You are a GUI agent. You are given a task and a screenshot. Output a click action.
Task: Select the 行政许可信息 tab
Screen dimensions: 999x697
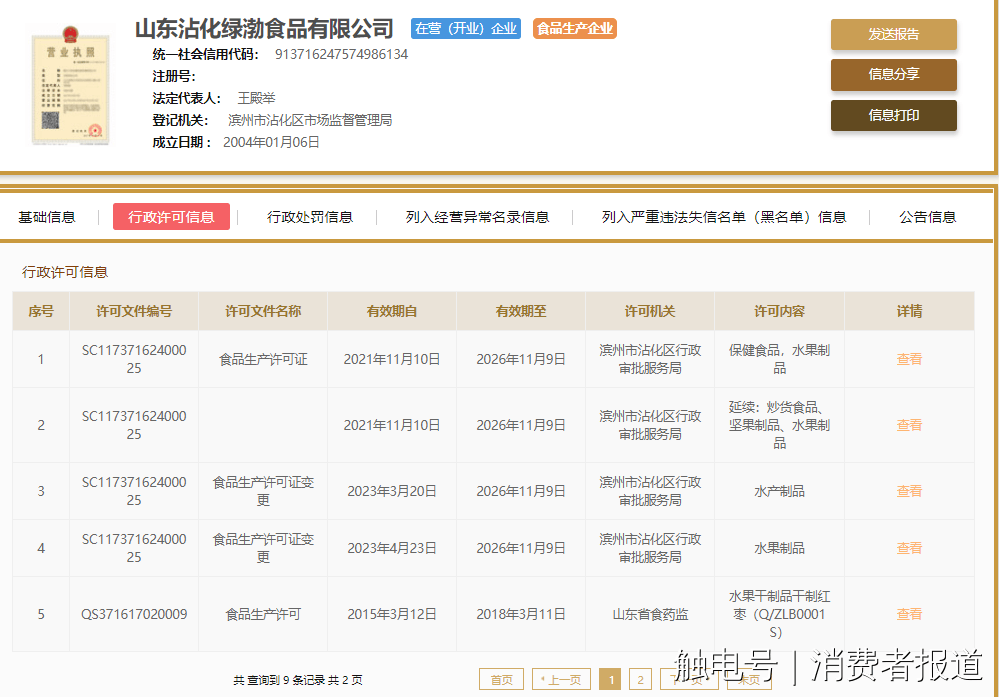pos(171,217)
